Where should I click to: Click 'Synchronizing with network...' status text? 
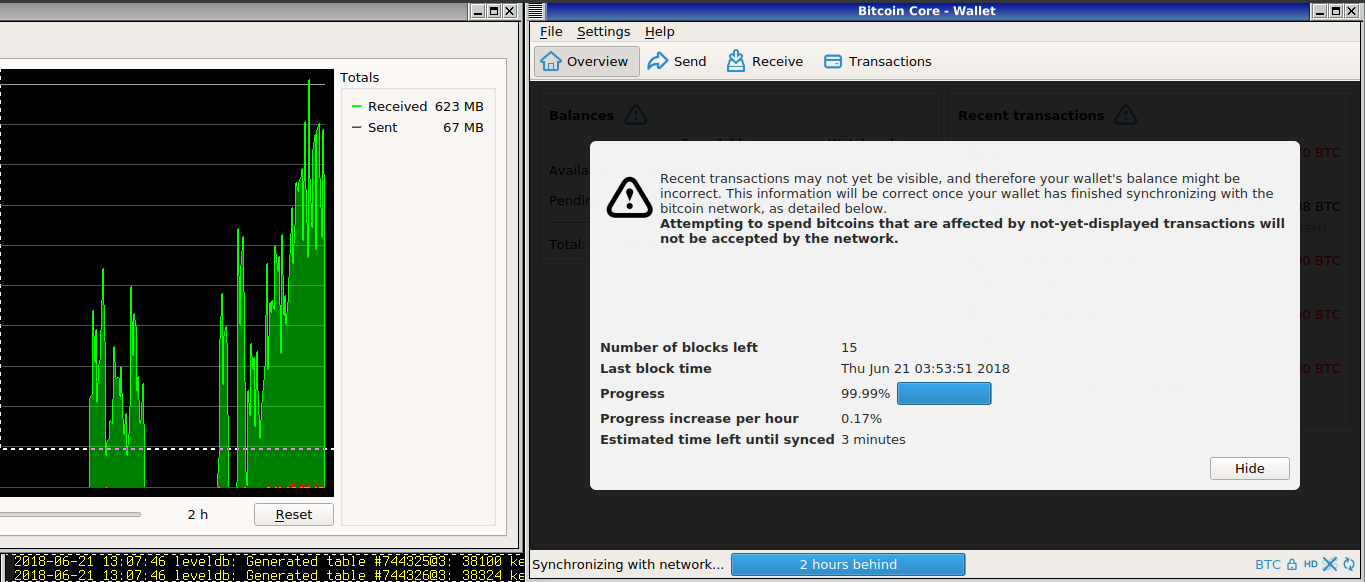coord(628,564)
